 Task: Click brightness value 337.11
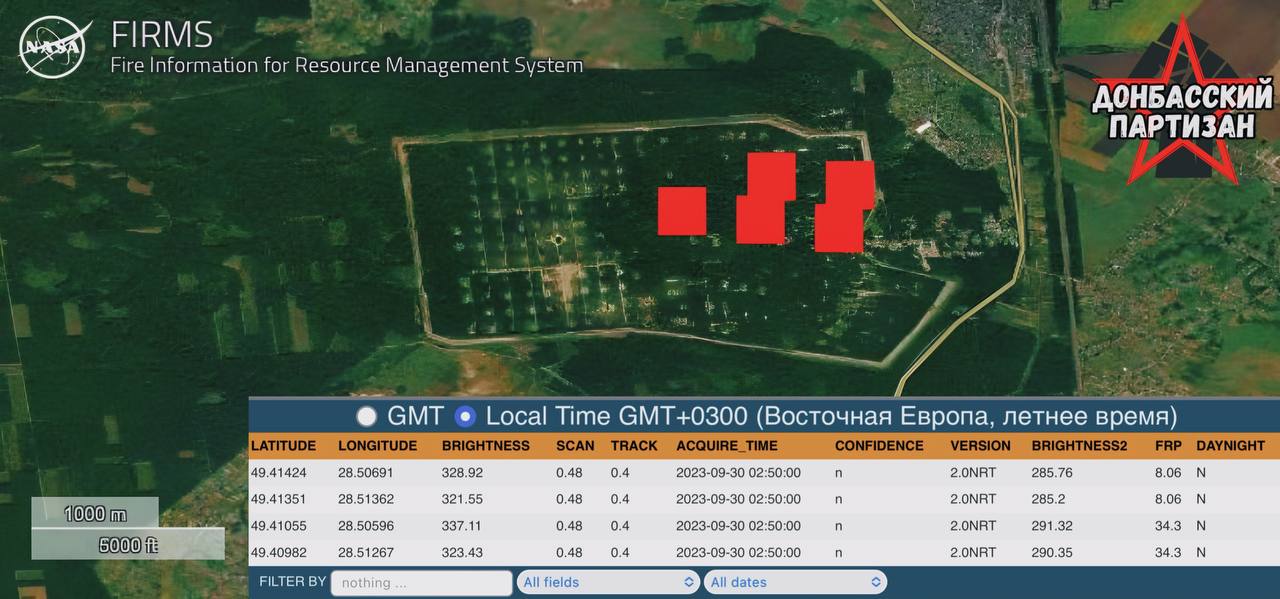tap(462, 526)
